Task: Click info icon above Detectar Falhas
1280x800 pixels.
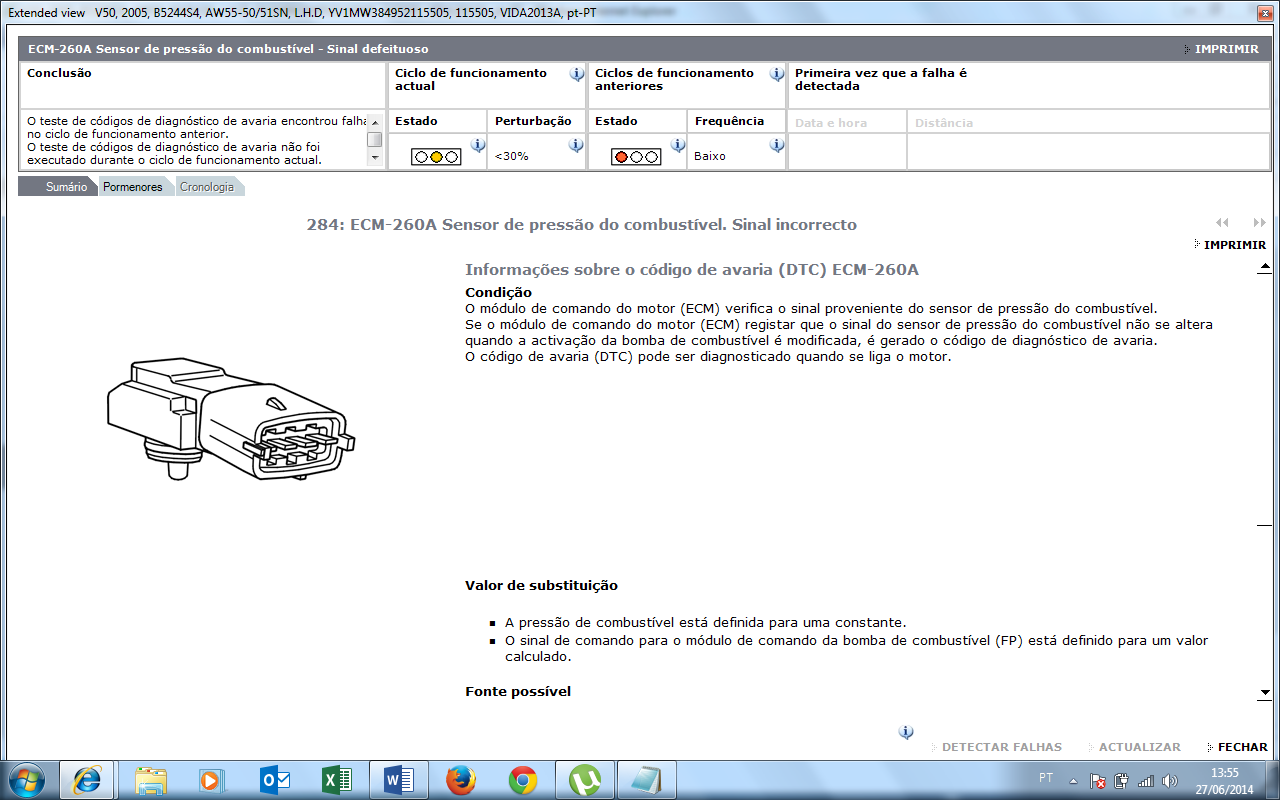Action: pos(906,732)
